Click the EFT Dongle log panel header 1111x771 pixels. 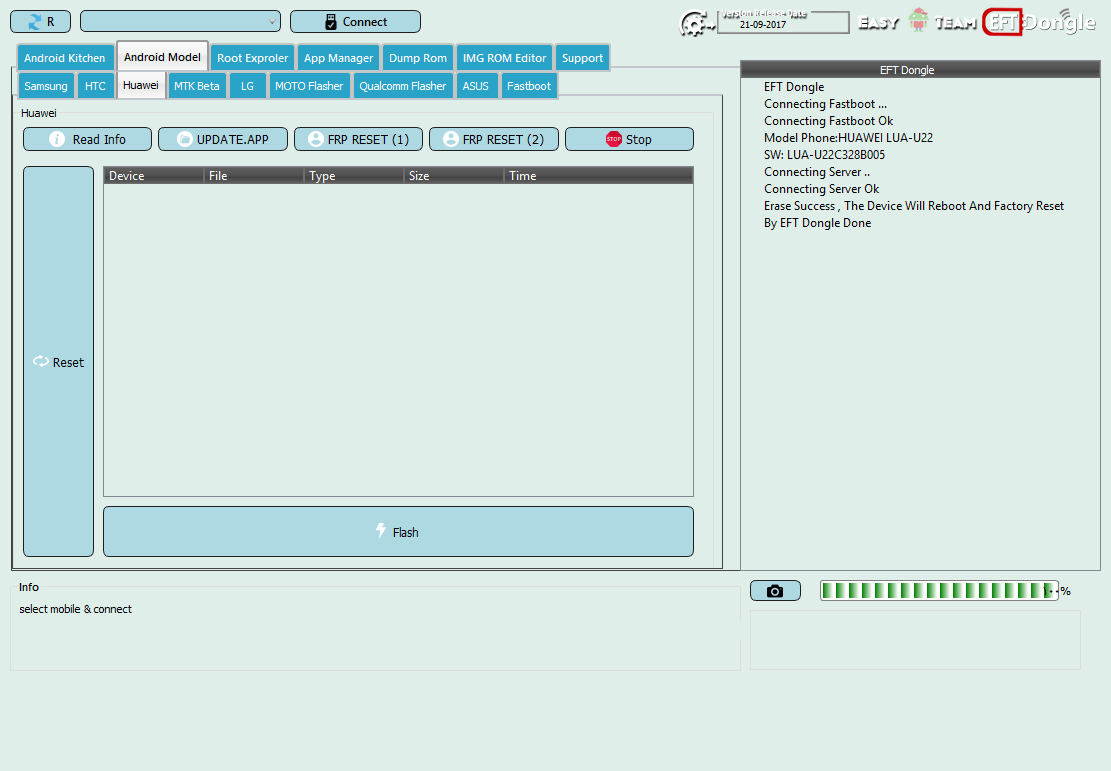(920, 69)
